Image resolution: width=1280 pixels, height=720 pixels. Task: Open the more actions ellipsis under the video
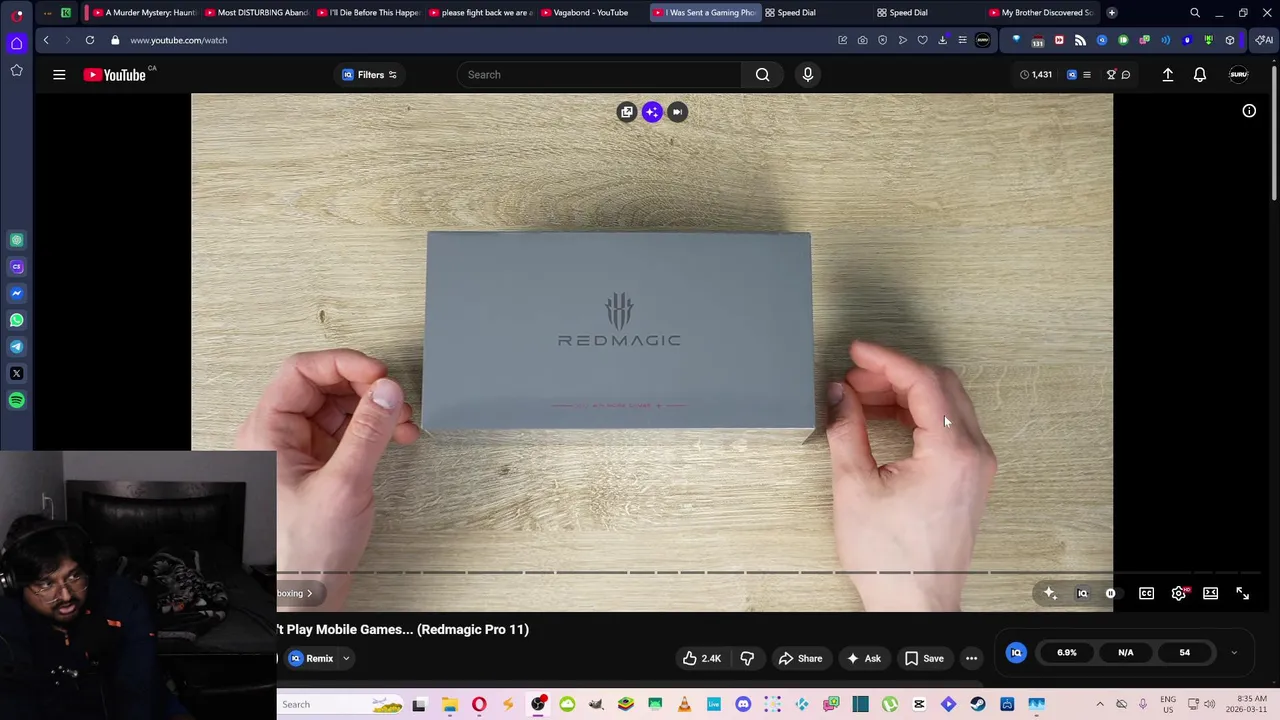971,658
